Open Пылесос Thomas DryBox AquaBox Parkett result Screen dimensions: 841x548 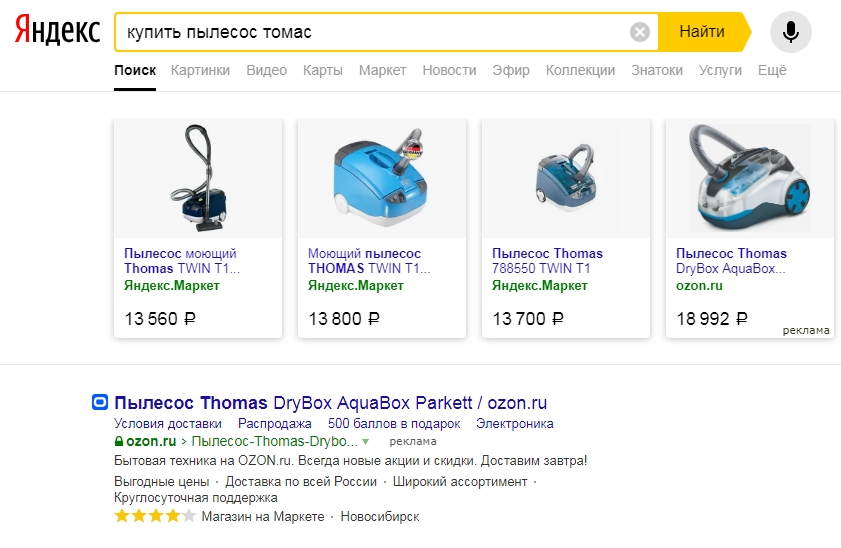pos(330,403)
